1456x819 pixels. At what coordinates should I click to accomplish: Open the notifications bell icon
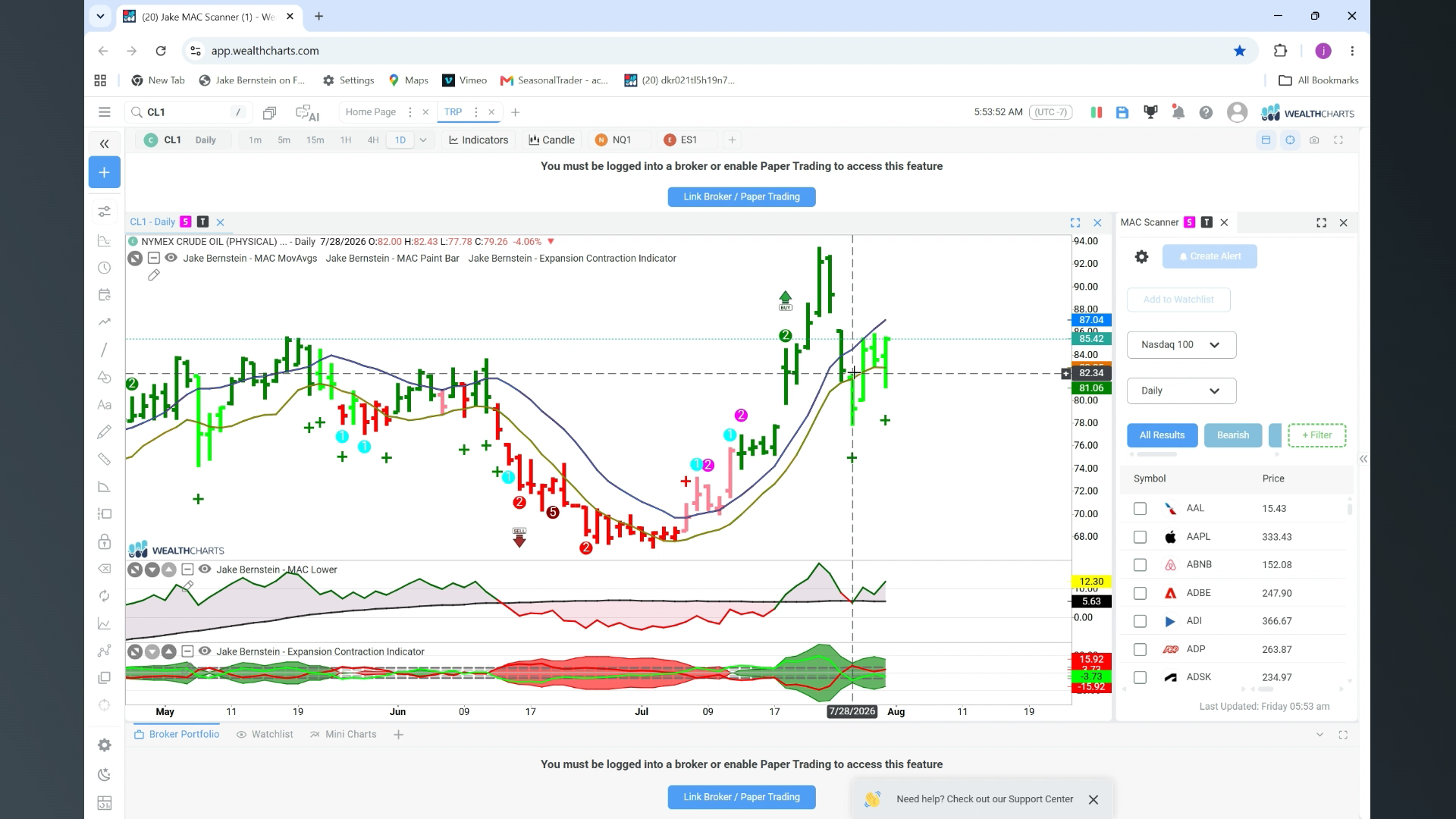pyautogui.click(x=1178, y=112)
